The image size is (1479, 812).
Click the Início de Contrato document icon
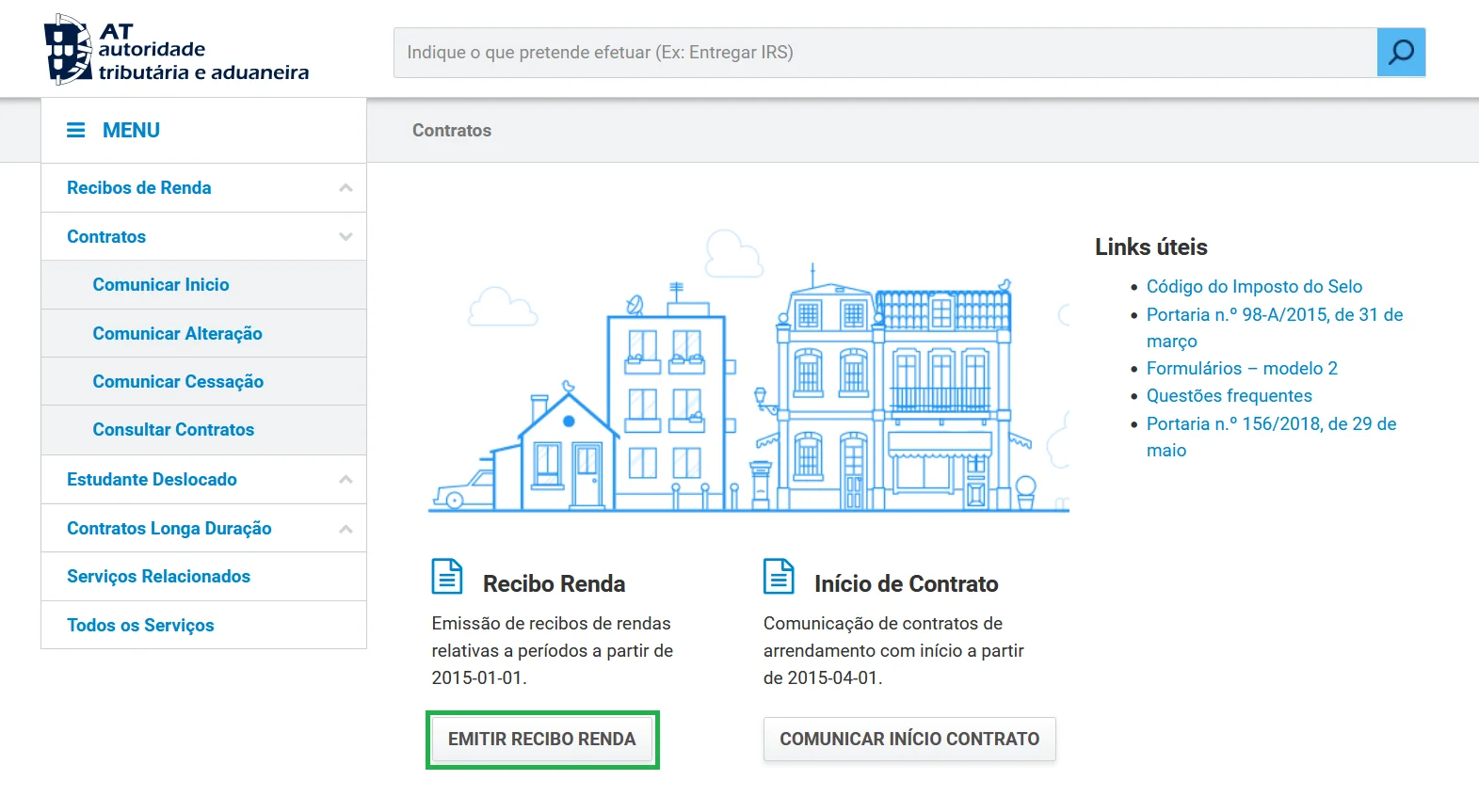[779, 577]
